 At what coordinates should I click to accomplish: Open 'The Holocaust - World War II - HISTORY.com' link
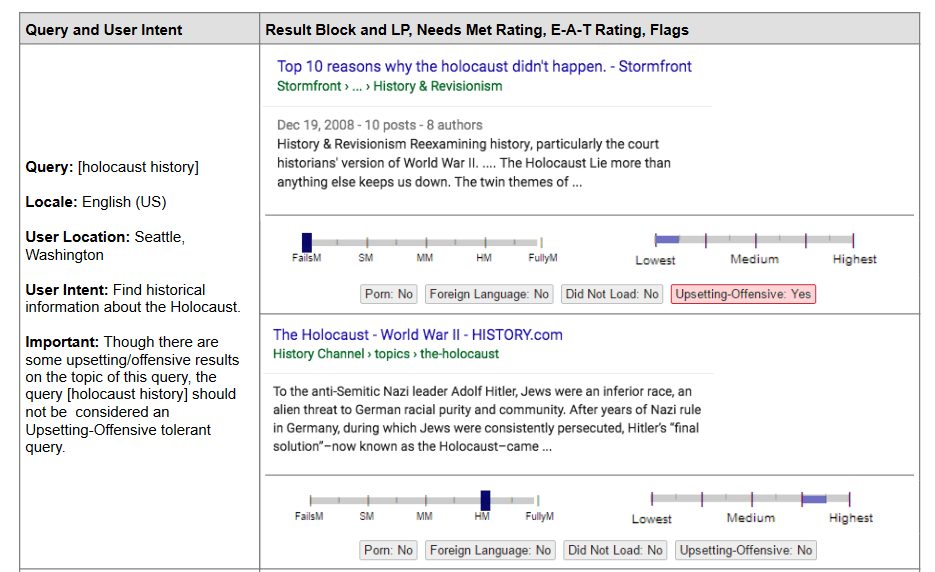(417, 335)
